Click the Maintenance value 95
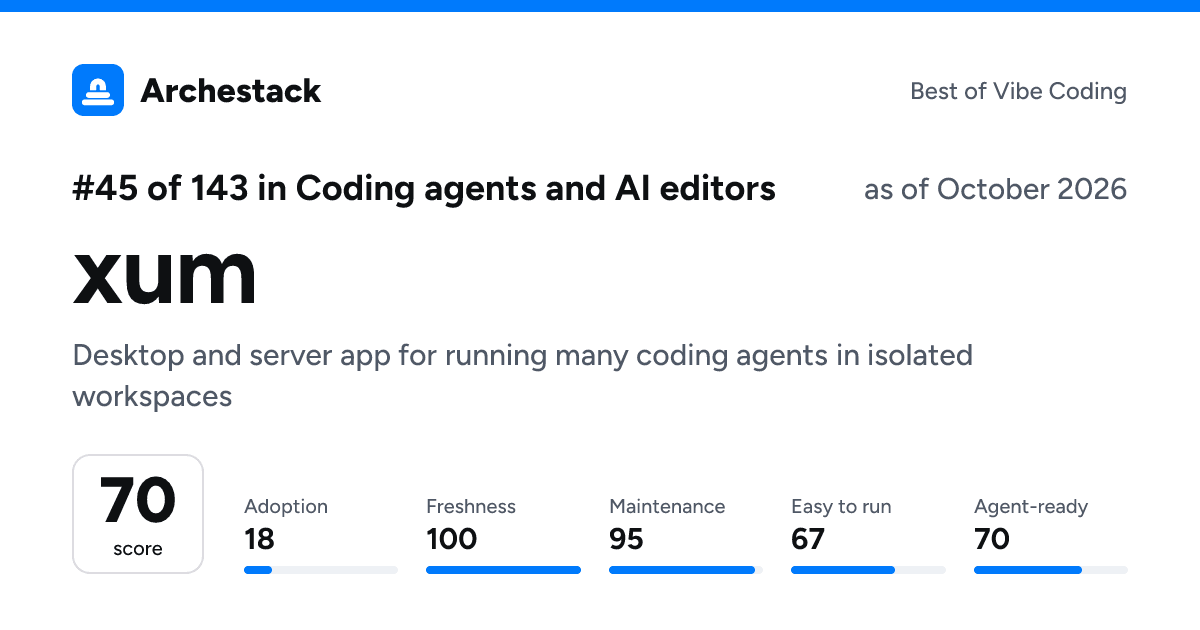The width and height of the screenshot is (1200, 630). point(626,540)
